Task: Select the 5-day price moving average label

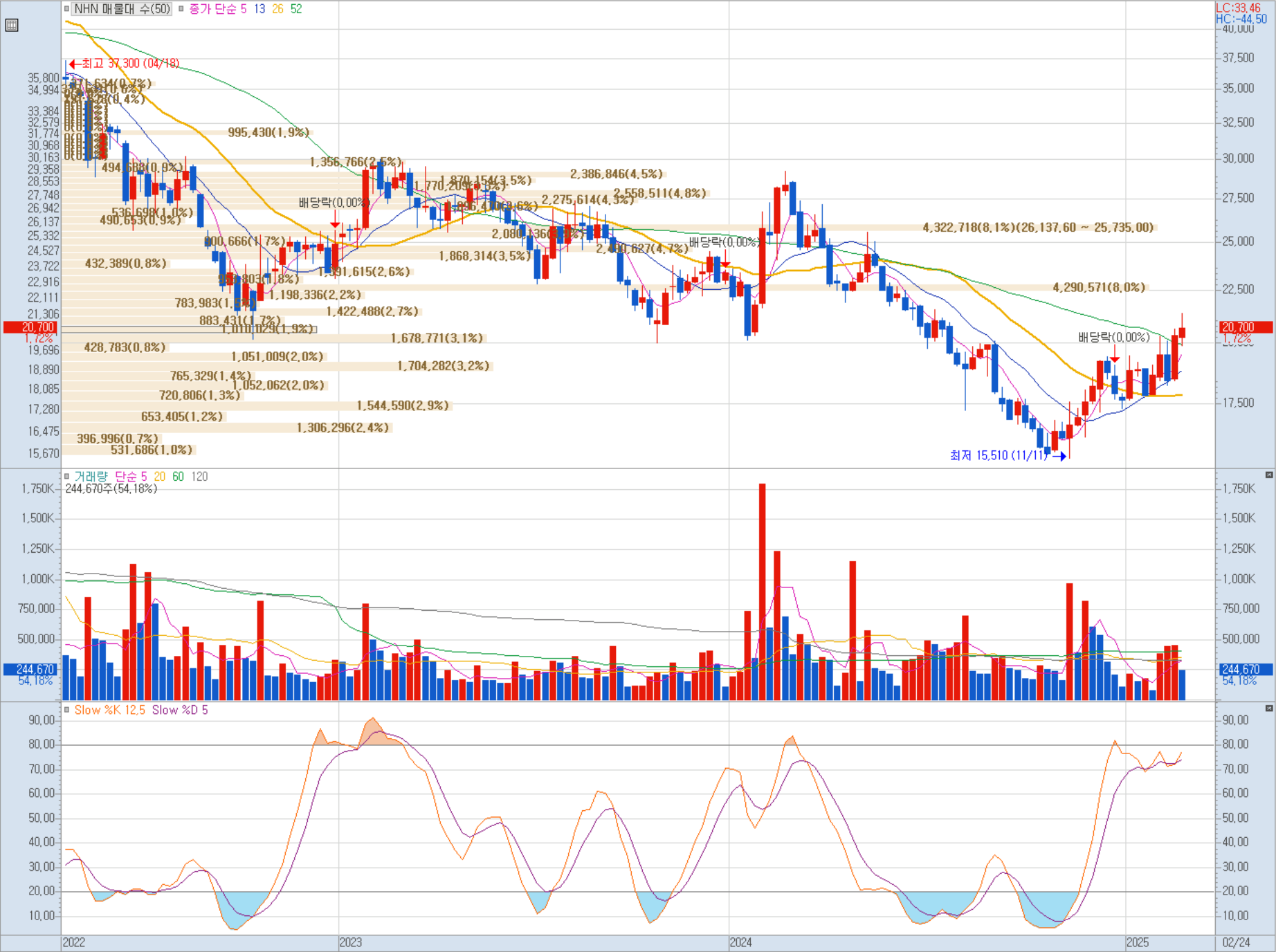Action: pyautogui.click(x=244, y=9)
